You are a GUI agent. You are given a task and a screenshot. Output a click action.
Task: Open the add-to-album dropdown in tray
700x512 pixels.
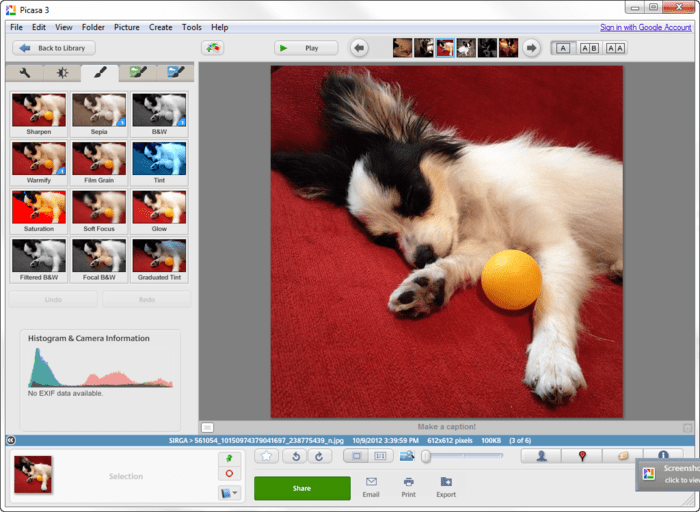(229, 492)
